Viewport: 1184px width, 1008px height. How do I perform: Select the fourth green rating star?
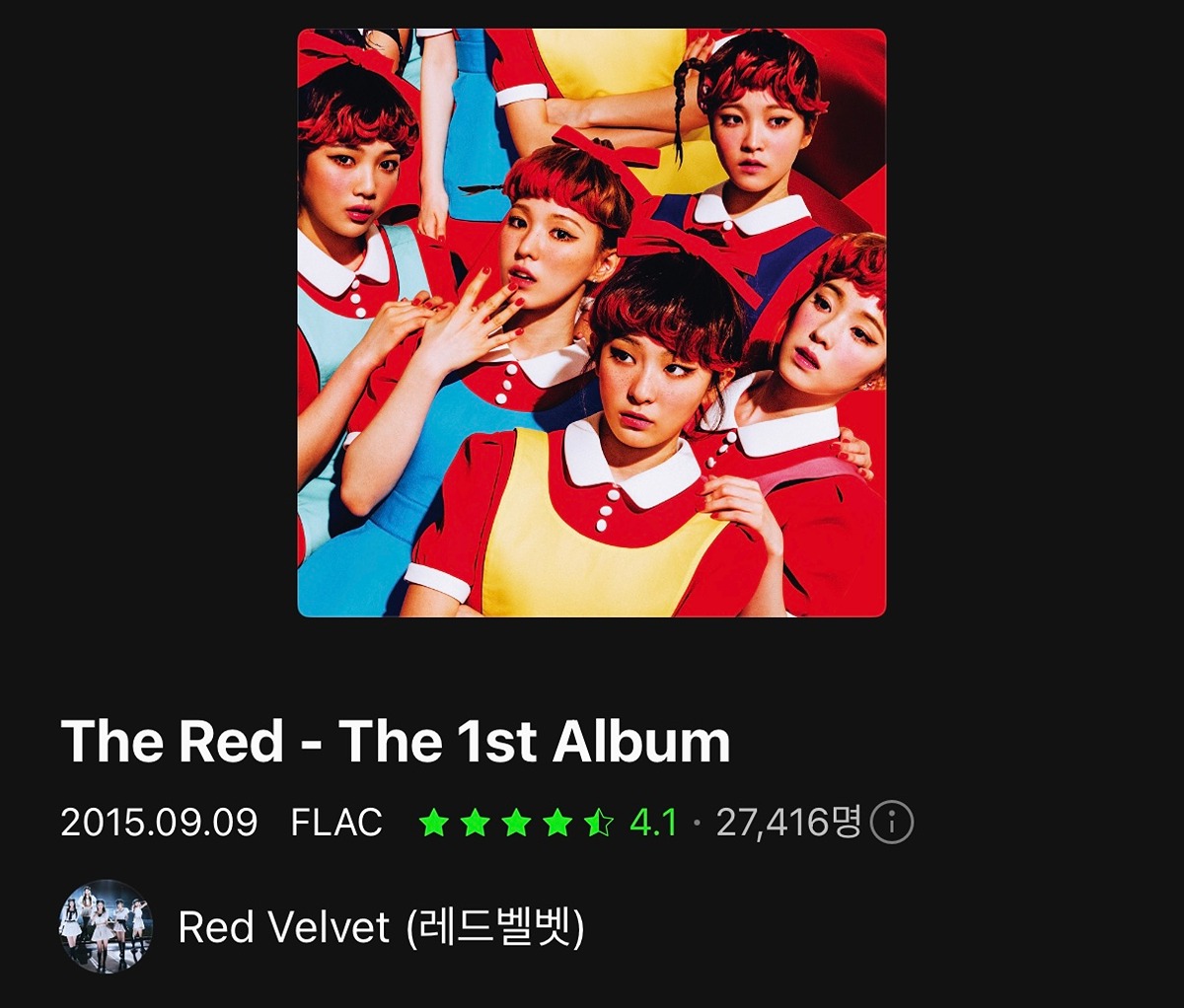point(557,822)
